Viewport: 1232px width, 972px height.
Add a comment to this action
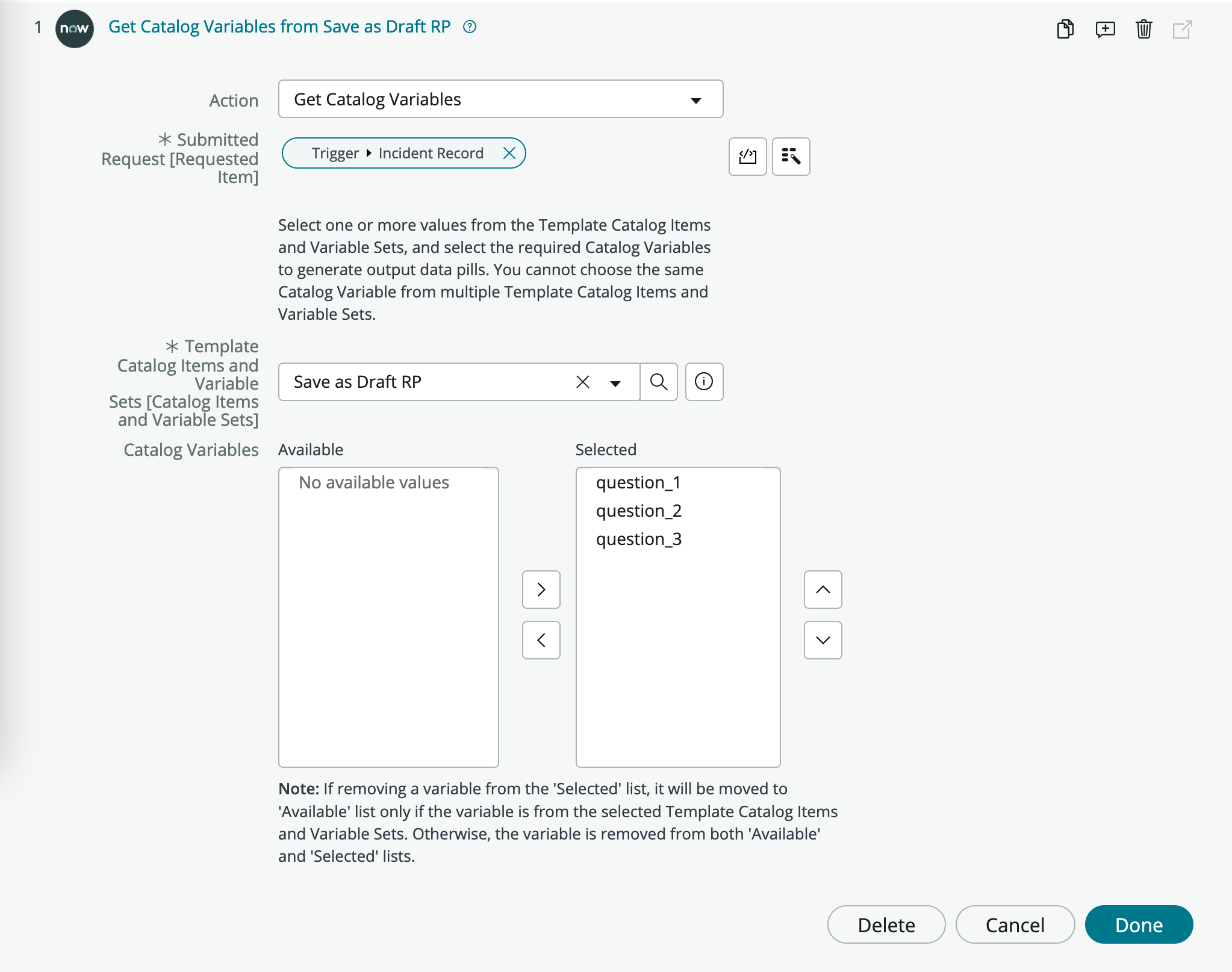coord(1104,28)
